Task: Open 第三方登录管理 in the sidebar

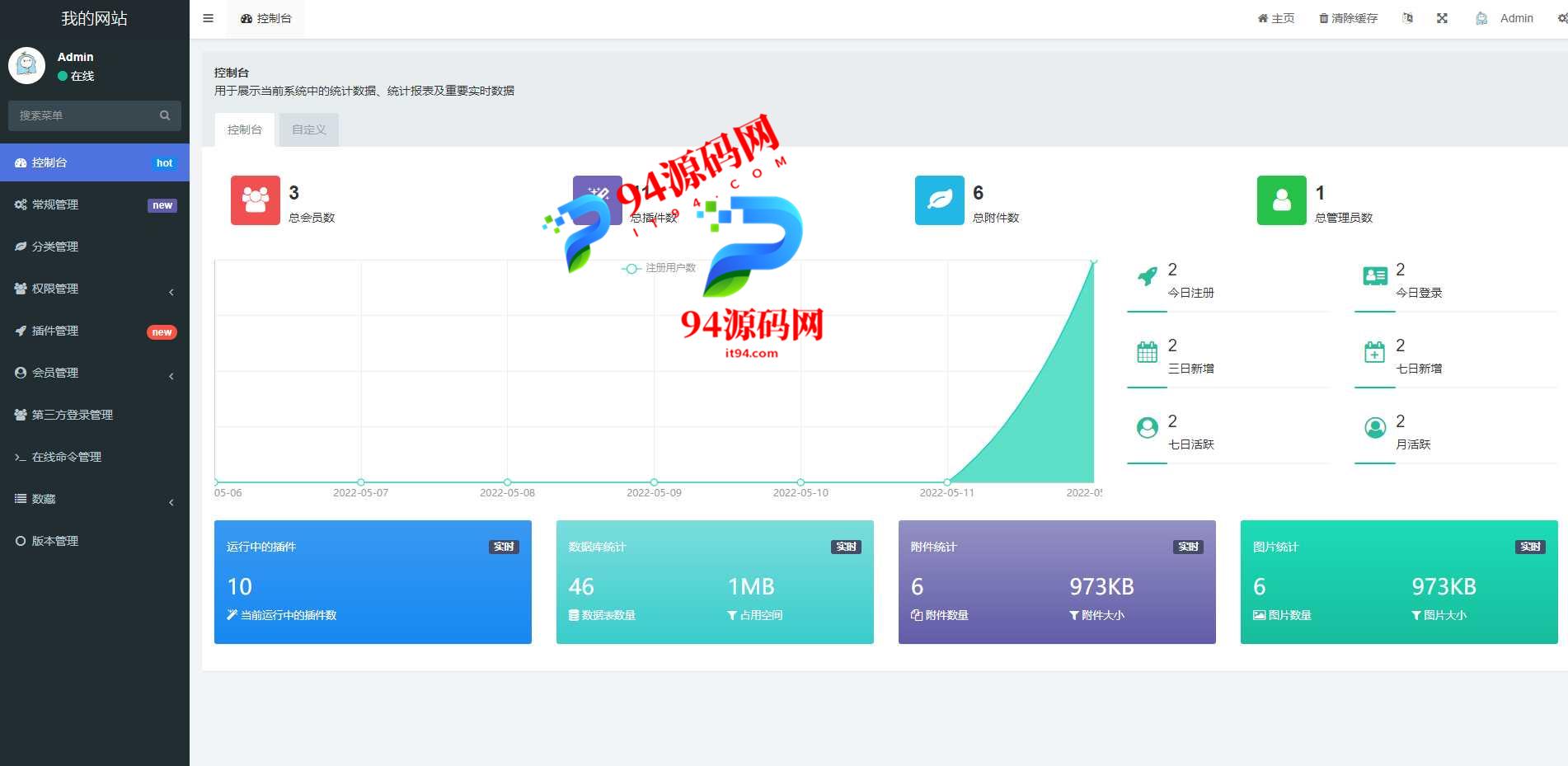Action: tap(95, 415)
